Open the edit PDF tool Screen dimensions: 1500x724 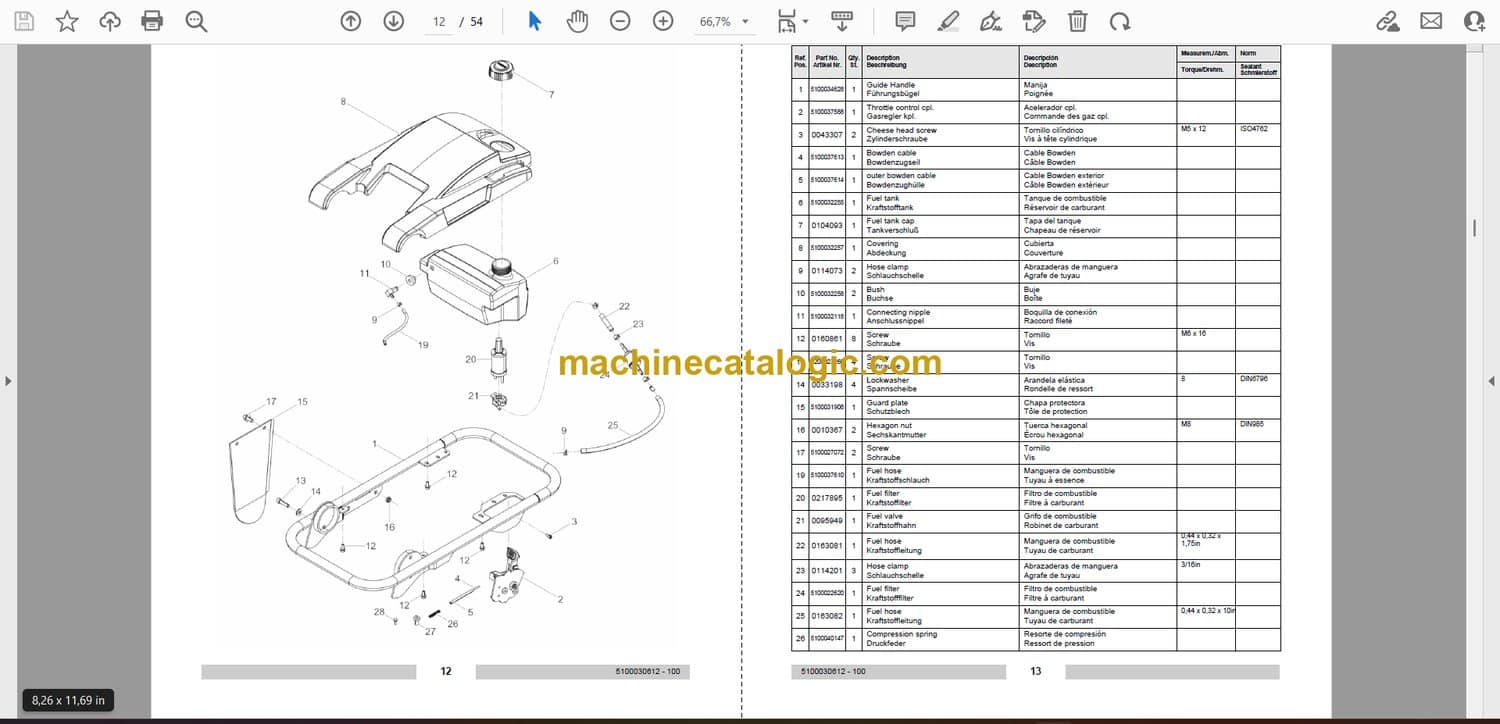[x=1034, y=21]
